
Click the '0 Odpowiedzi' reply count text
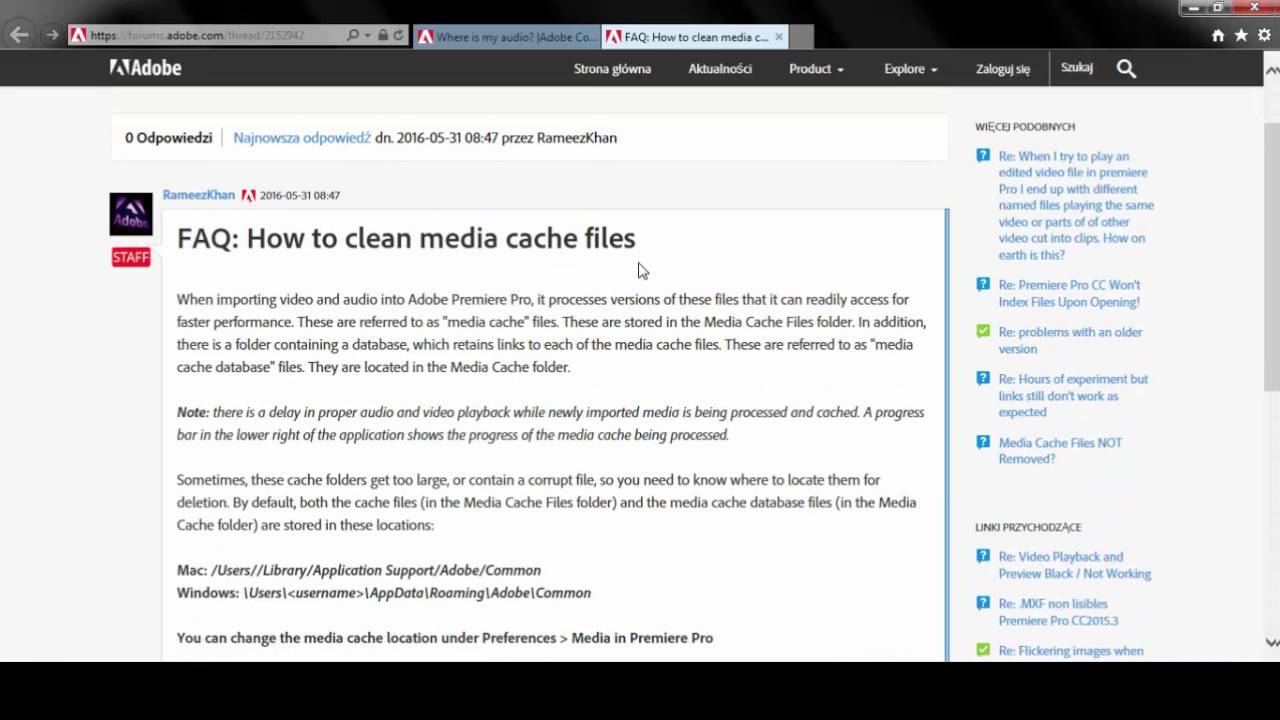pyautogui.click(x=168, y=138)
